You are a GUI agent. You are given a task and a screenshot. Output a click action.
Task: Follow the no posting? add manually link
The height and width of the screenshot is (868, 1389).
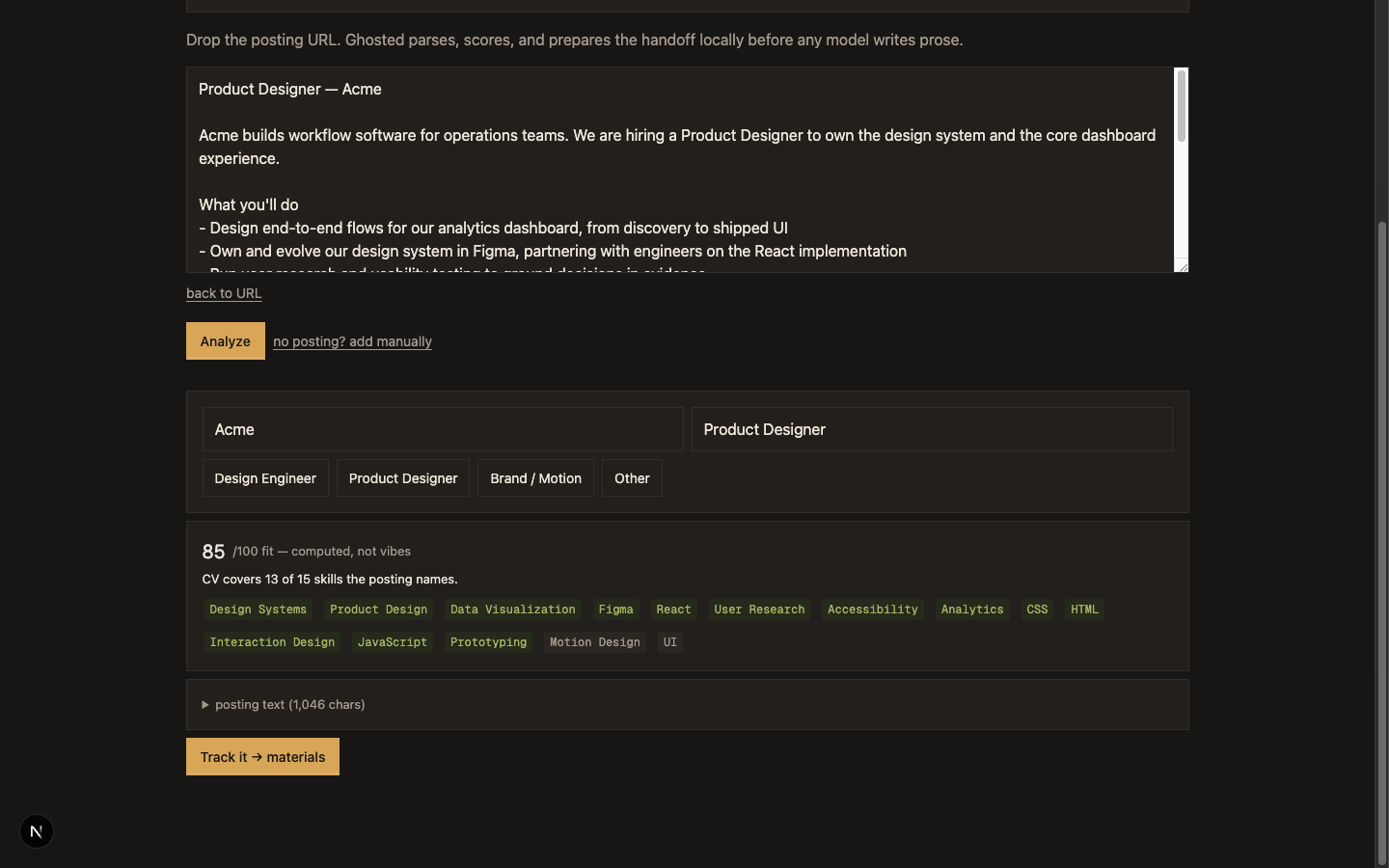coord(352,341)
